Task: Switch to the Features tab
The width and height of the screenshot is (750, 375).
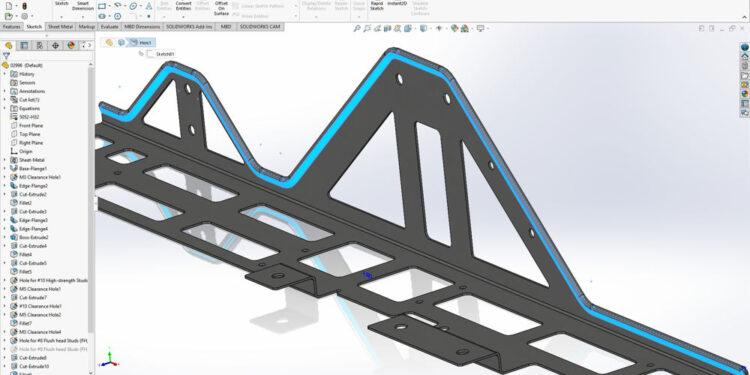Action: (x=11, y=27)
